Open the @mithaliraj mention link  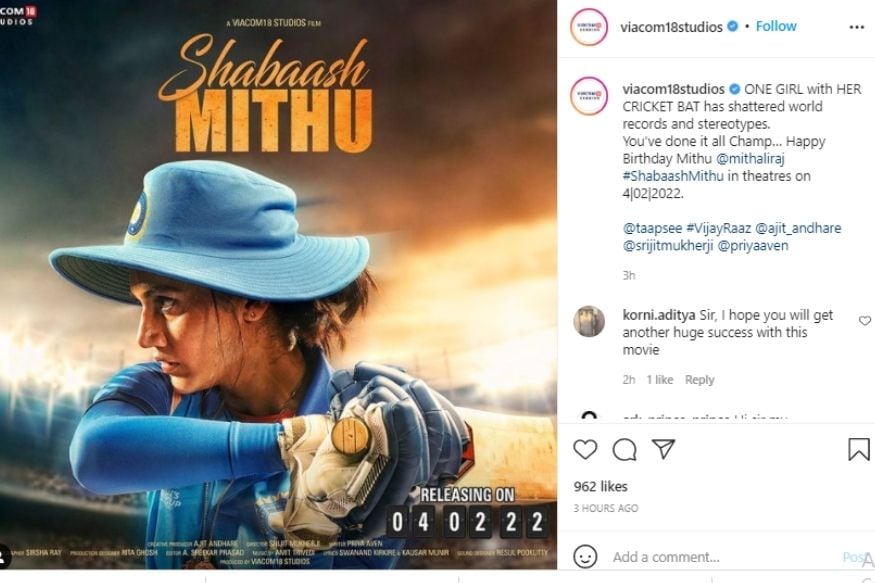[x=750, y=159]
